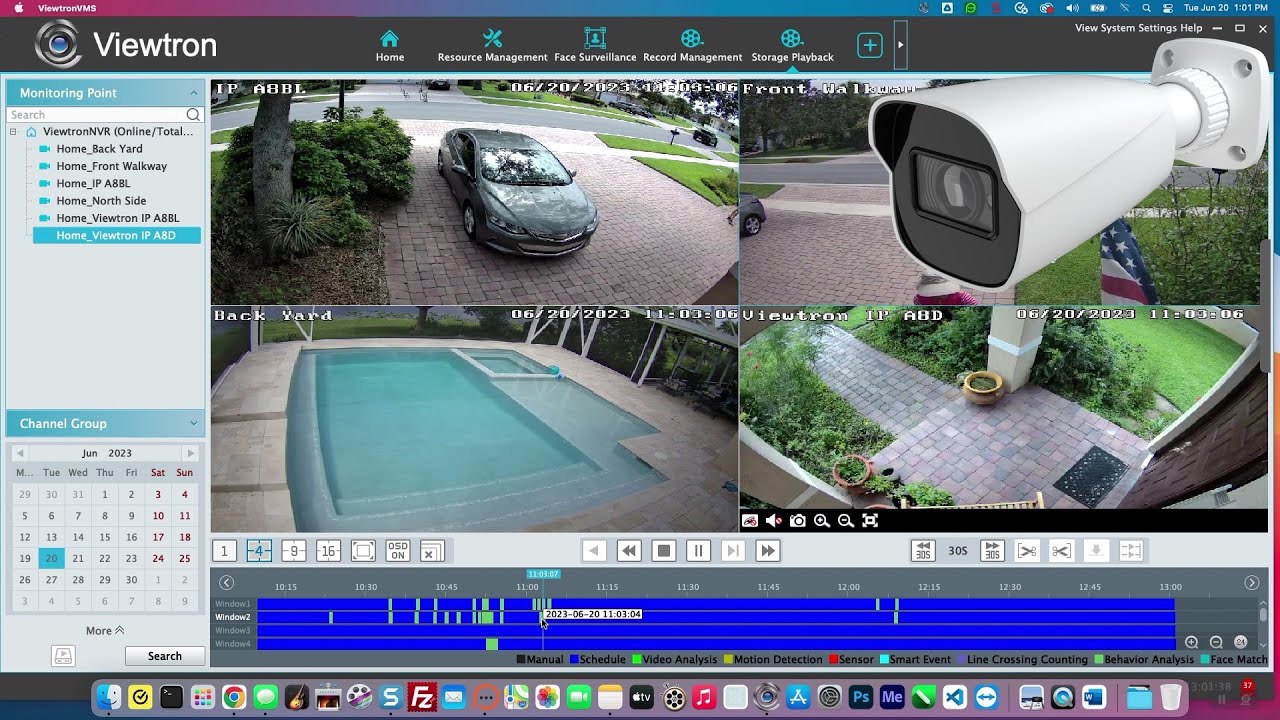The image size is (1280, 720).
Task: Jump back 30 seconds
Action: click(923, 551)
